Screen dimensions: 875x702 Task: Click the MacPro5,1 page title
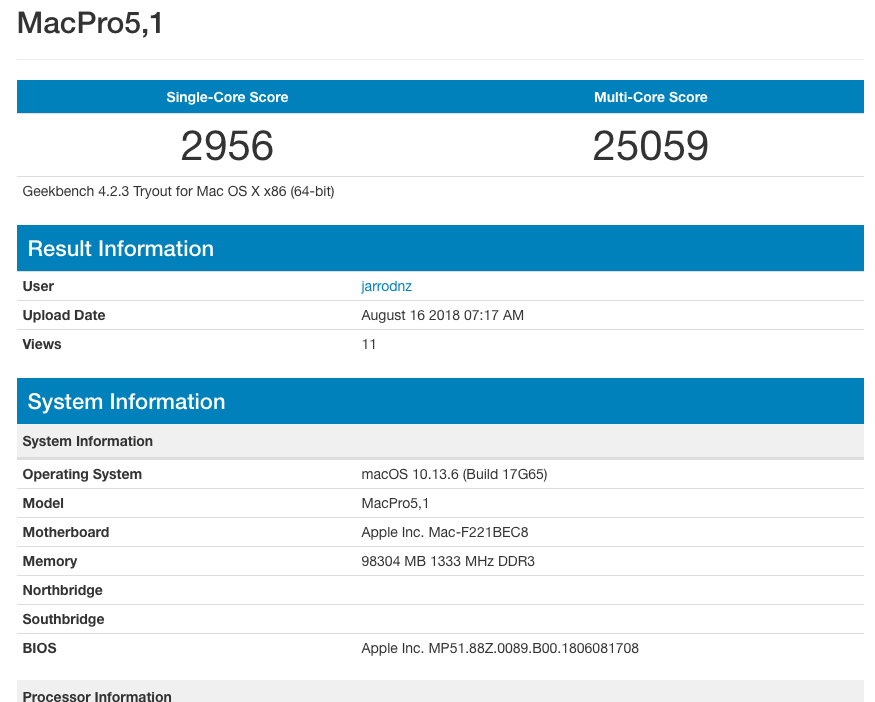90,23
